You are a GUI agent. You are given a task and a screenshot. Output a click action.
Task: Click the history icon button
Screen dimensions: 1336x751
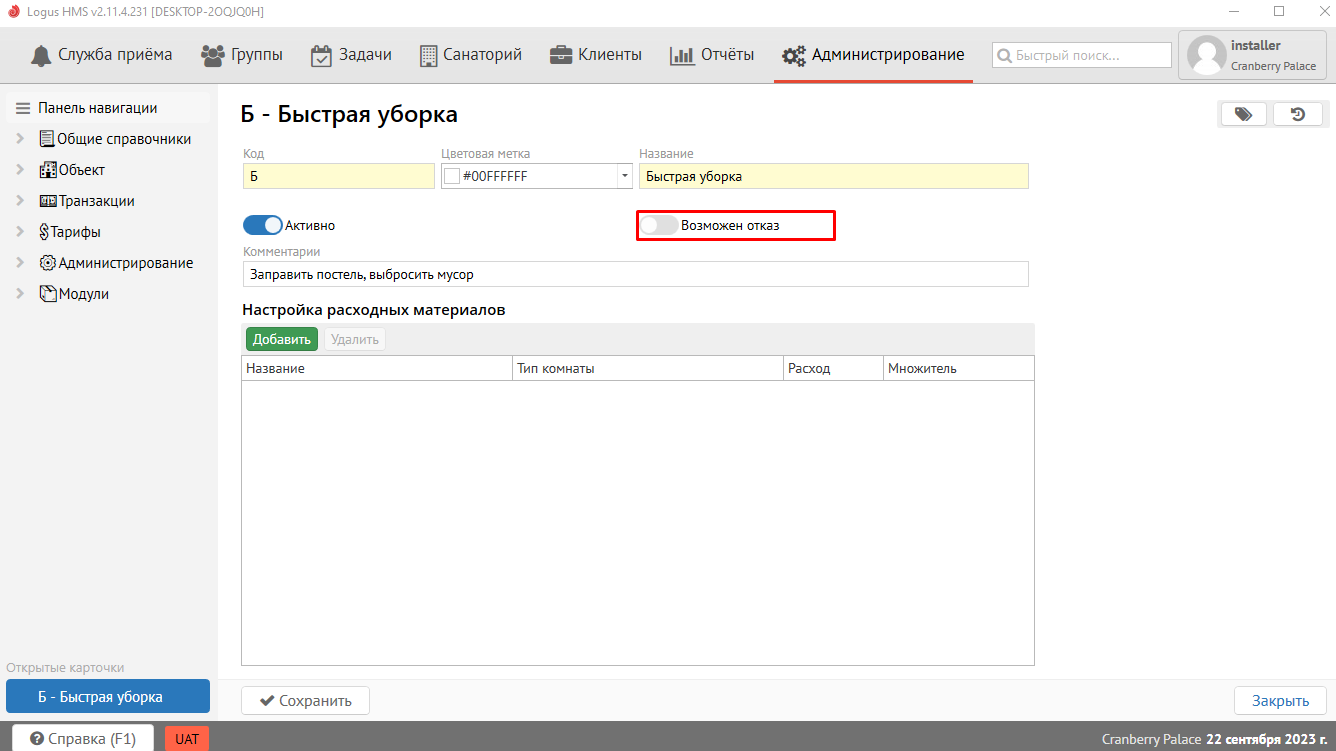pos(1298,114)
